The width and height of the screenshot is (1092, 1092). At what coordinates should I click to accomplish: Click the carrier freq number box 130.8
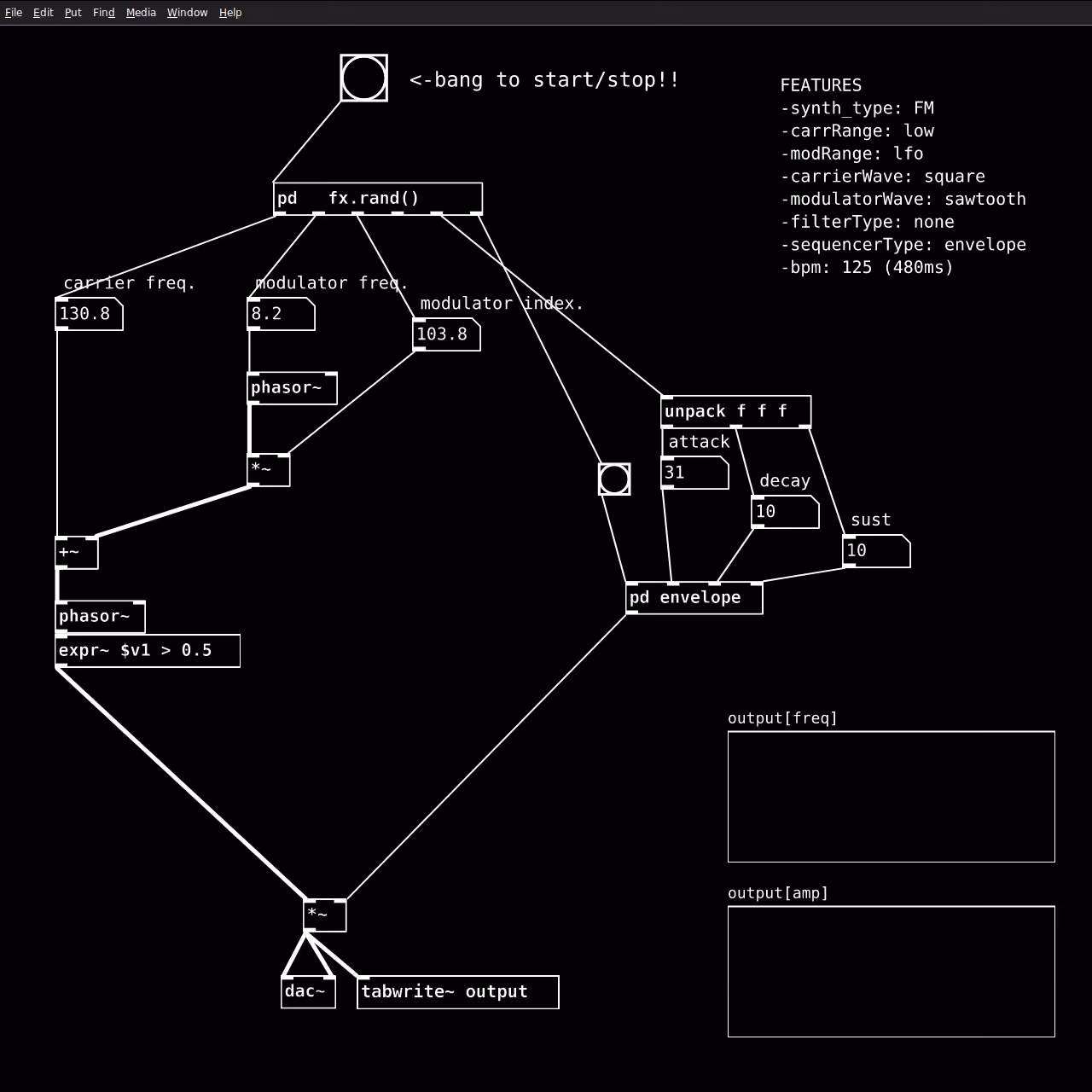89,314
